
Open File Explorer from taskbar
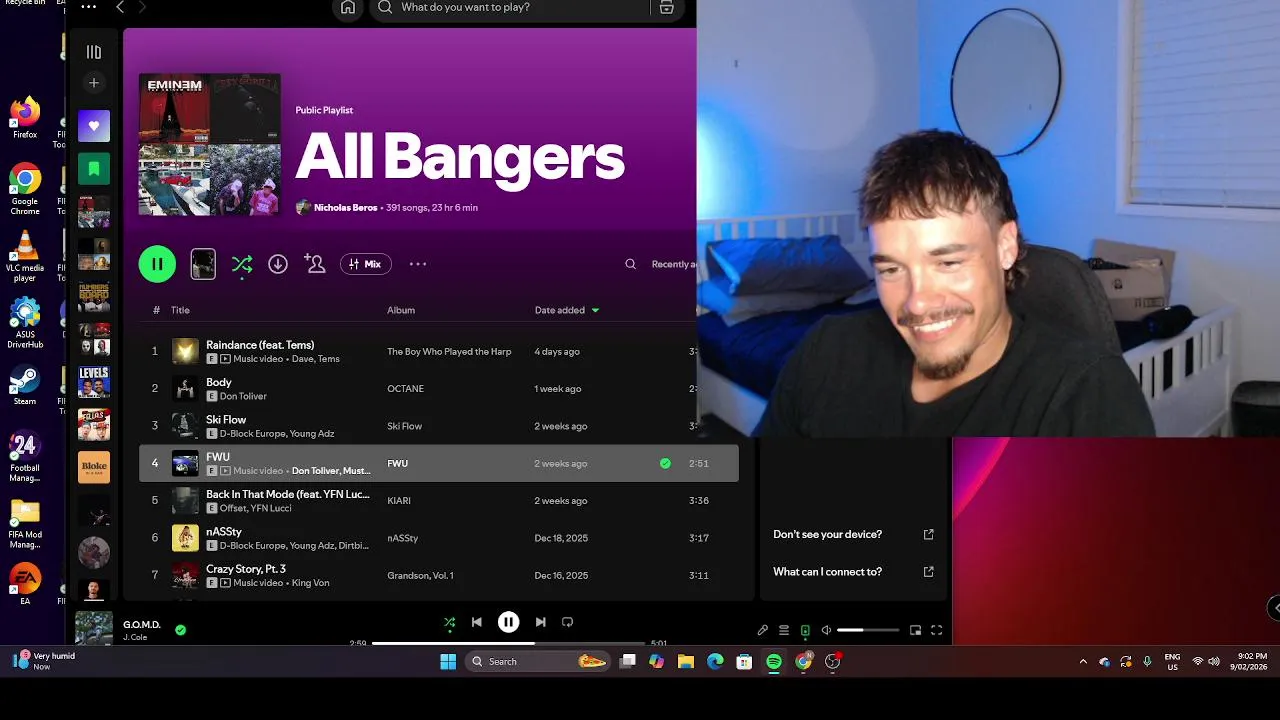click(x=686, y=661)
